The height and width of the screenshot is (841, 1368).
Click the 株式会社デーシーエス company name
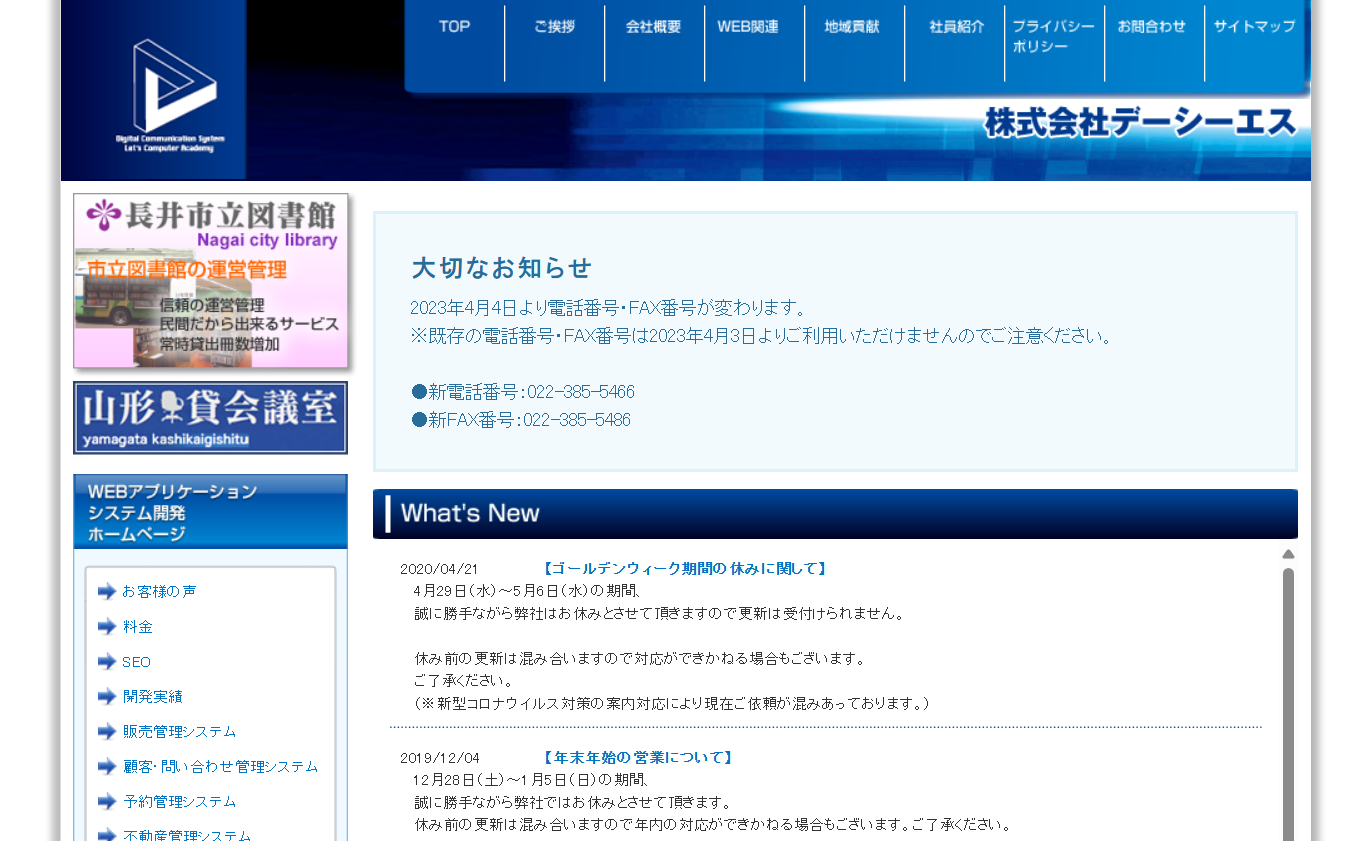click(1140, 123)
